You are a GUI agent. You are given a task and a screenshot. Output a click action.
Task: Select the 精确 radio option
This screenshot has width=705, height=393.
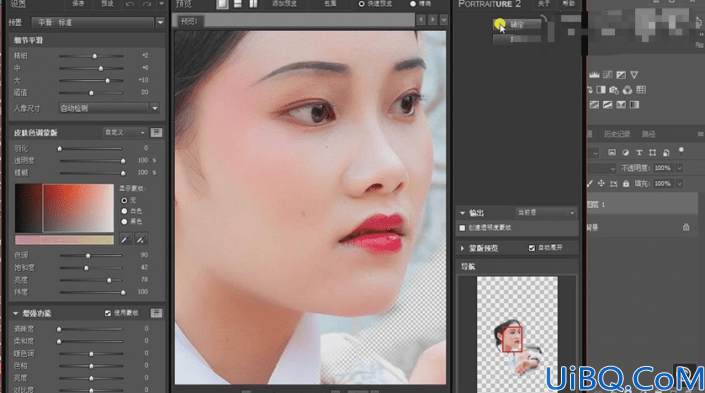[x=413, y=4]
